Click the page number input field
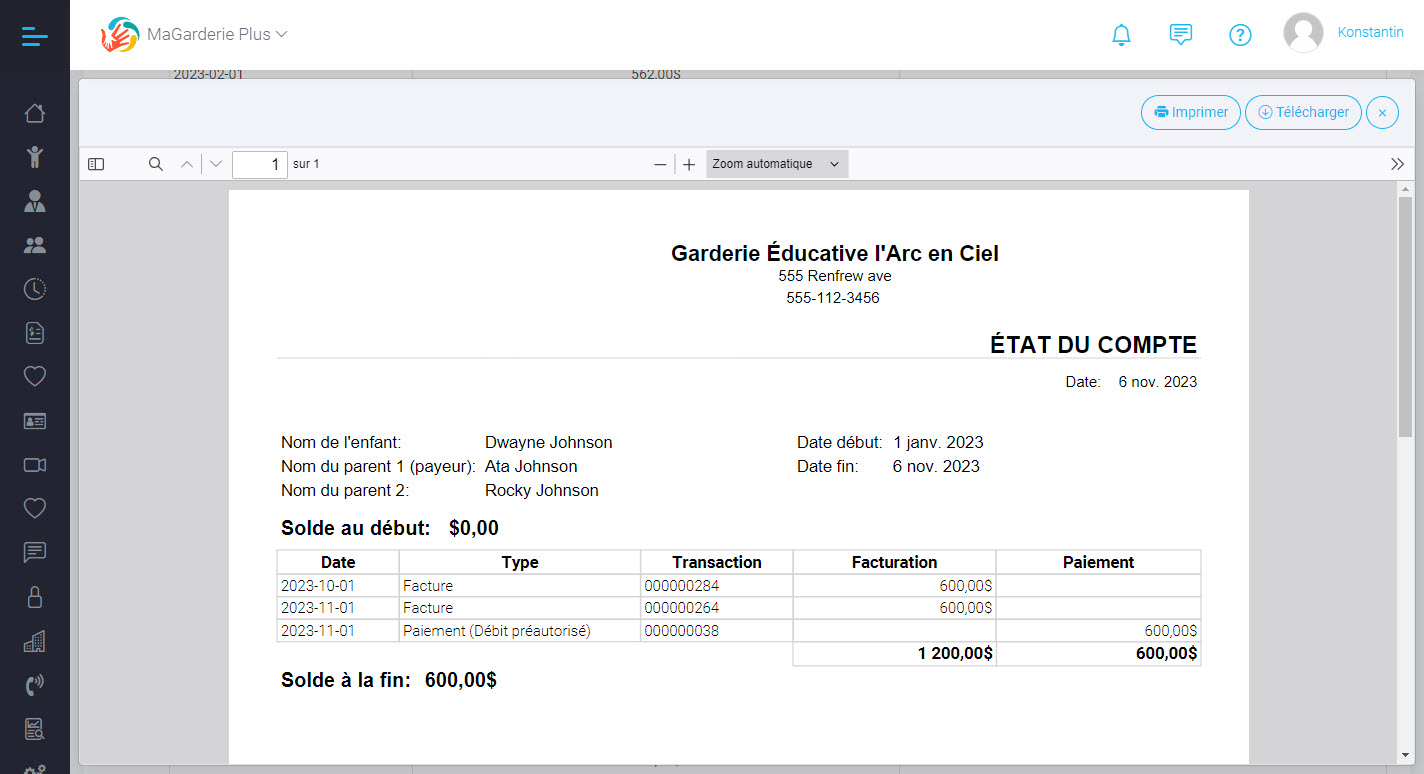 (259, 164)
